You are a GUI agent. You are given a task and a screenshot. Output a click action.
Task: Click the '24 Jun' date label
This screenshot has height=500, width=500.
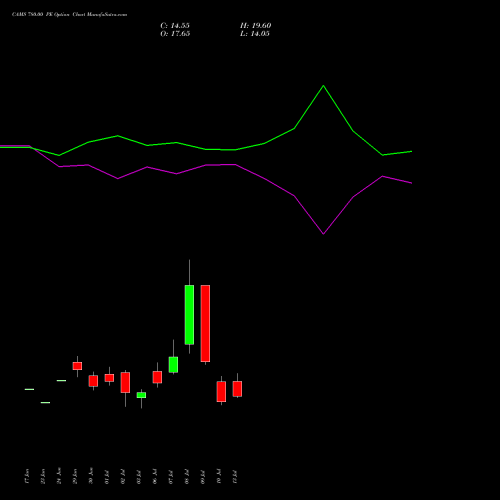[59, 476]
